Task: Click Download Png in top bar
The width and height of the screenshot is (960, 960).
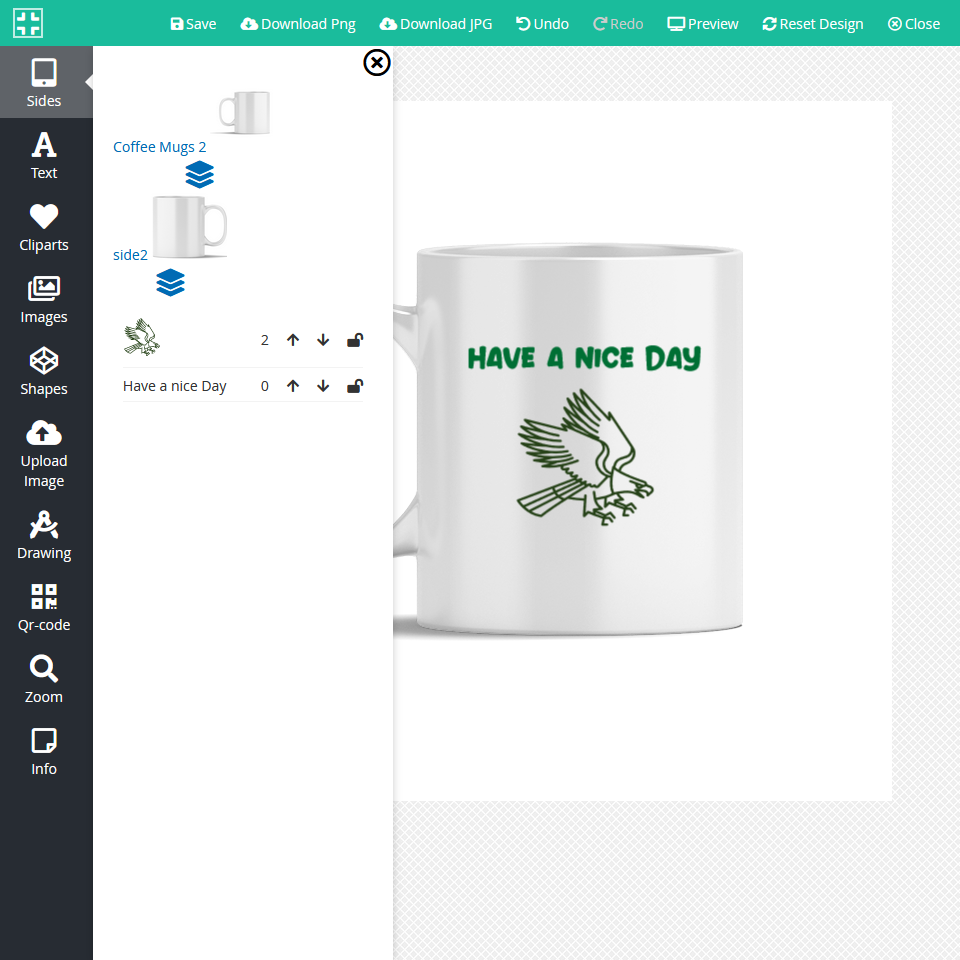Action: 298,24
